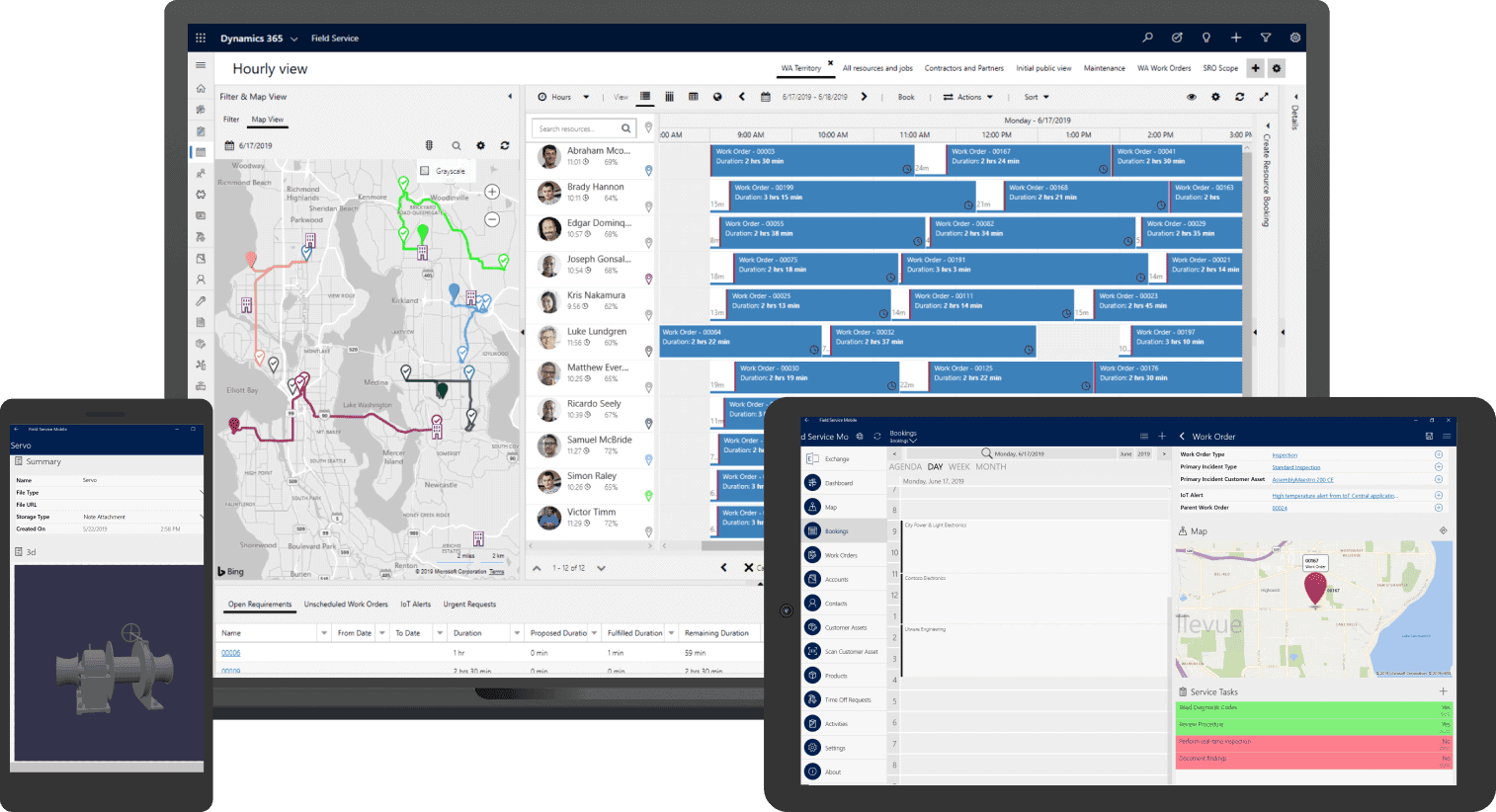
Task: Click the map panel search magnifier
Action: (x=456, y=145)
